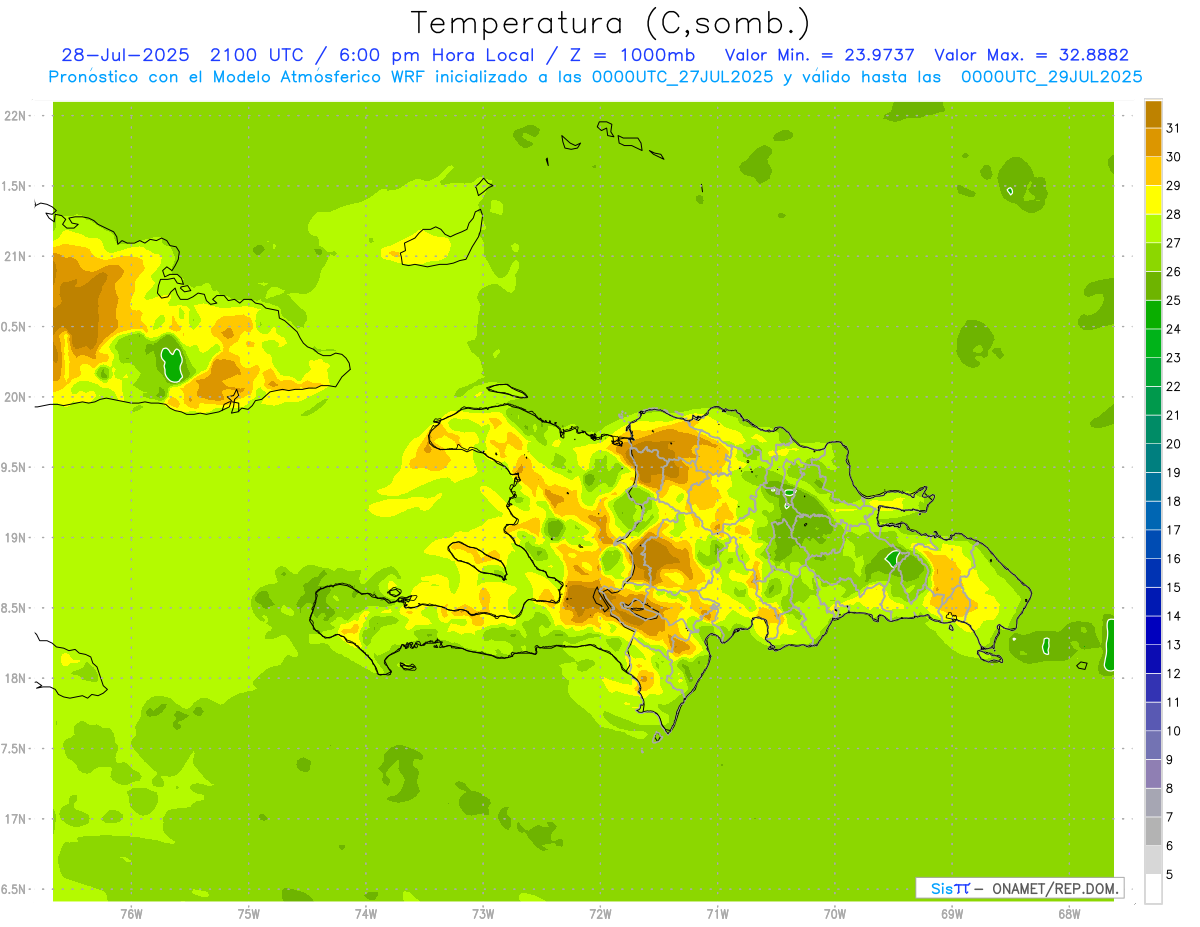The image size is (1200, 927).
Task: Click the 'ONAMET/REP.DOM.' credit label
Action: (x=1055, y=888)
